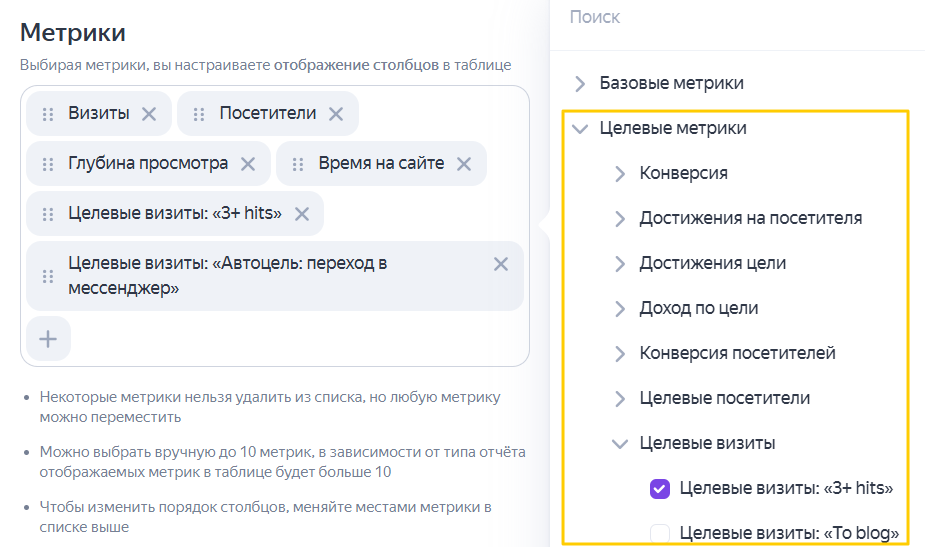Grab the drag handle of Время на сайте chip
The width and height of the screenshot is (925, 547).
coord(298,164)
